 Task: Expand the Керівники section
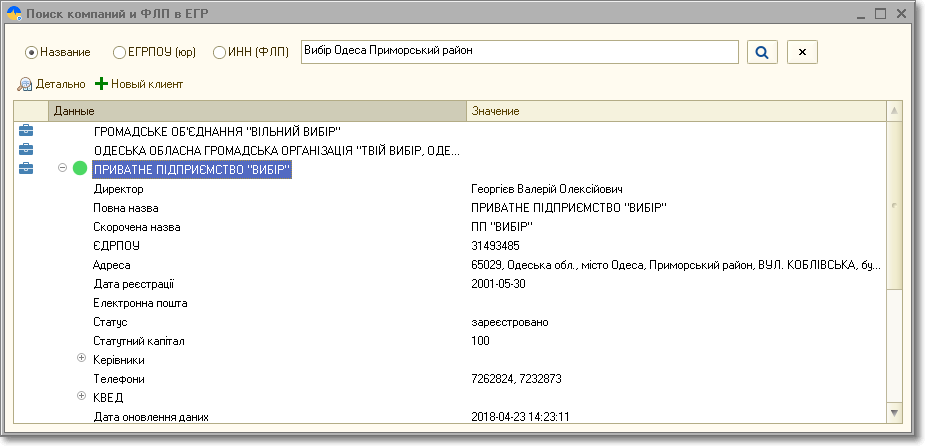pos(82,359)
